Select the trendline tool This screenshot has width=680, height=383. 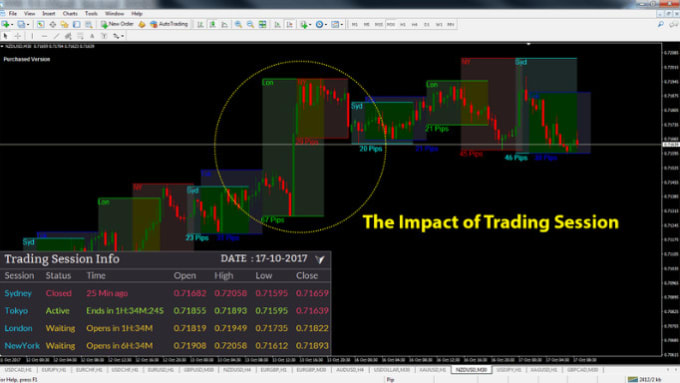pos(56,36)
